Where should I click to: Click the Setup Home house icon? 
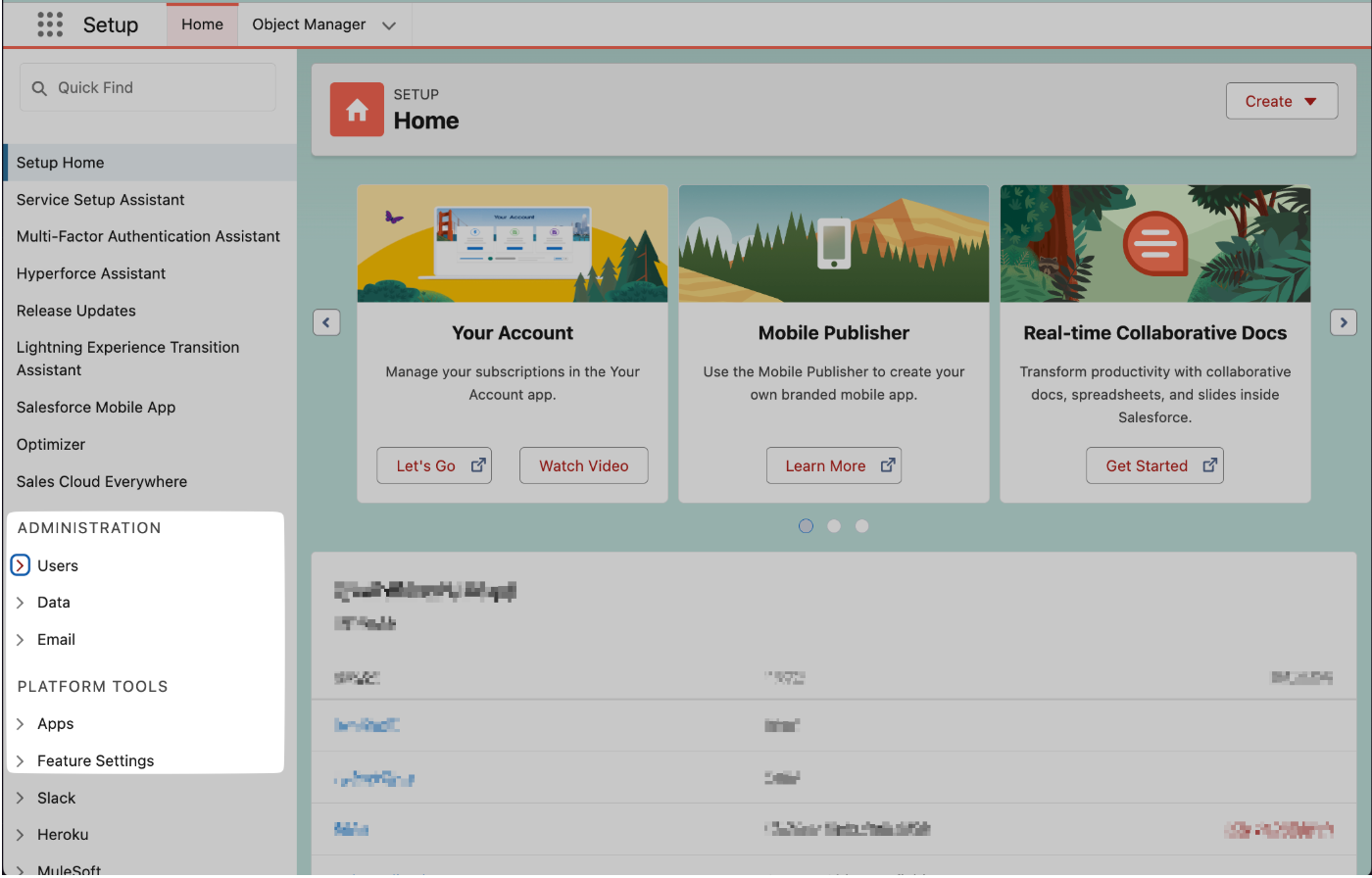click(357, 110)
